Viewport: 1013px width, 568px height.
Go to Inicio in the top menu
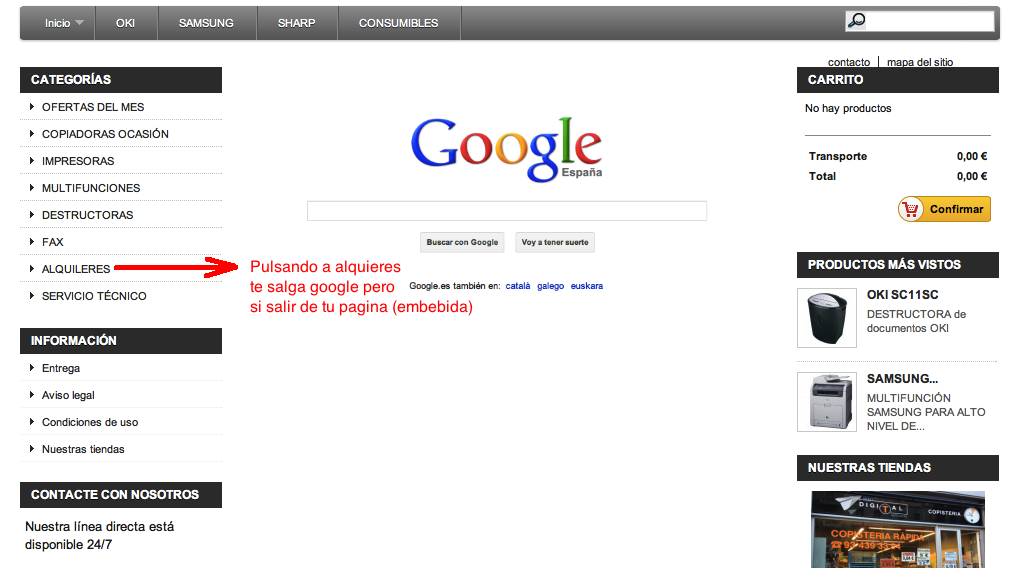(57, 23)
